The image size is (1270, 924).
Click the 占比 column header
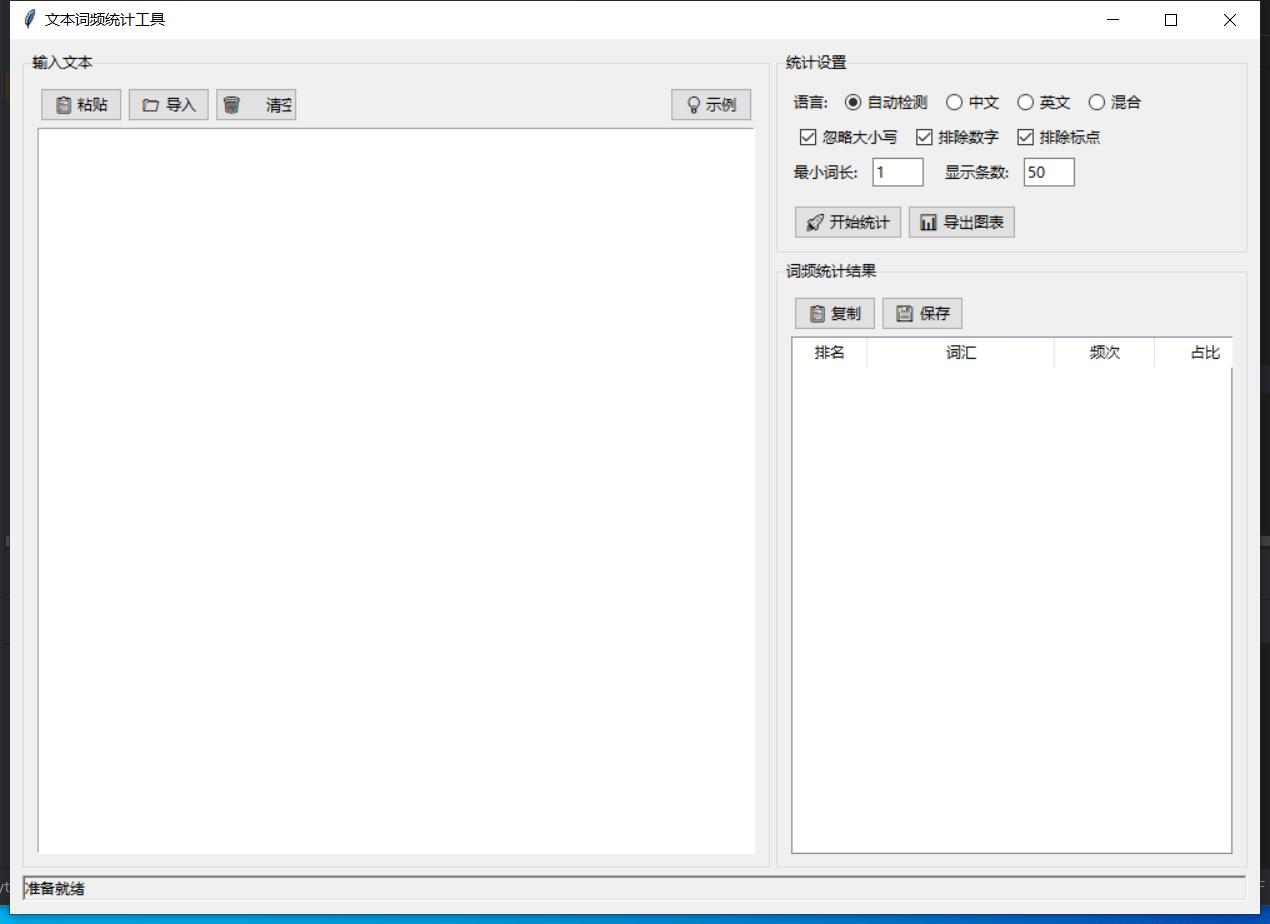[x=1194, y=353]
